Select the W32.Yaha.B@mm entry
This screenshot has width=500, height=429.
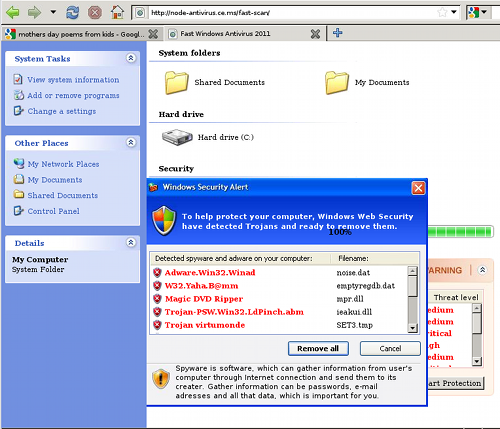201,286
